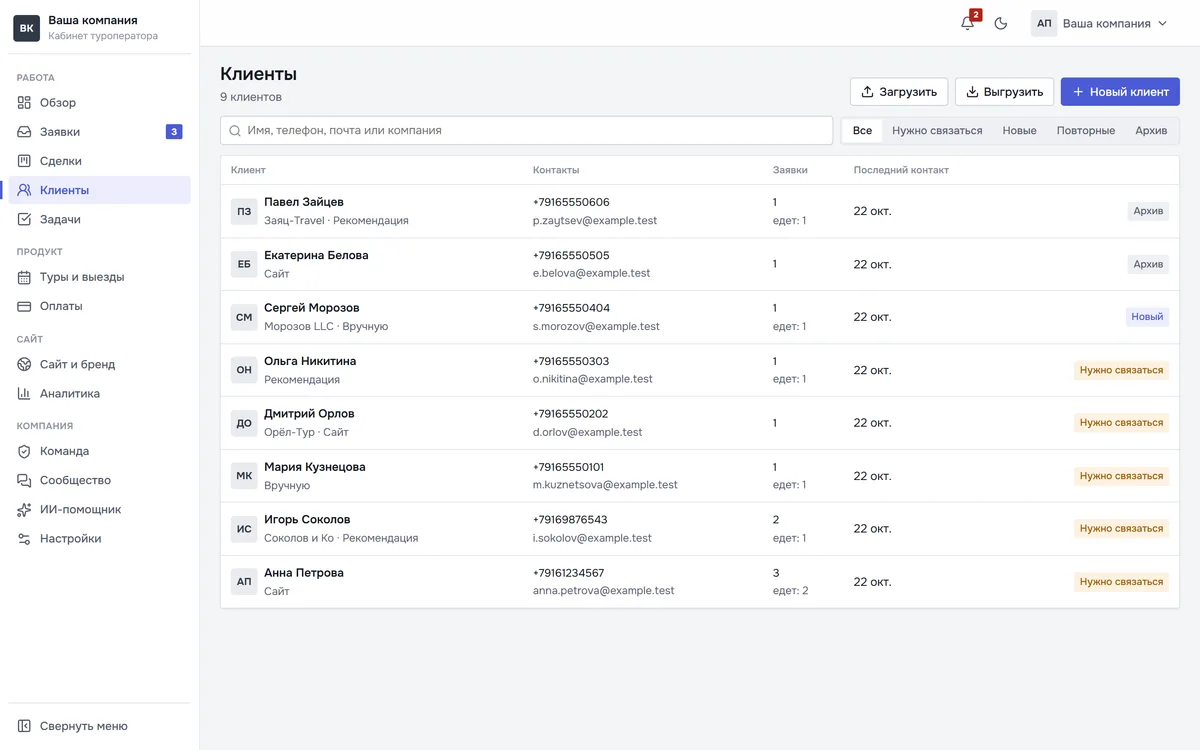Click Игорь Соколов's ИС avatar
The width and height of the screenshot is (1200, 750).
[244, 528]
